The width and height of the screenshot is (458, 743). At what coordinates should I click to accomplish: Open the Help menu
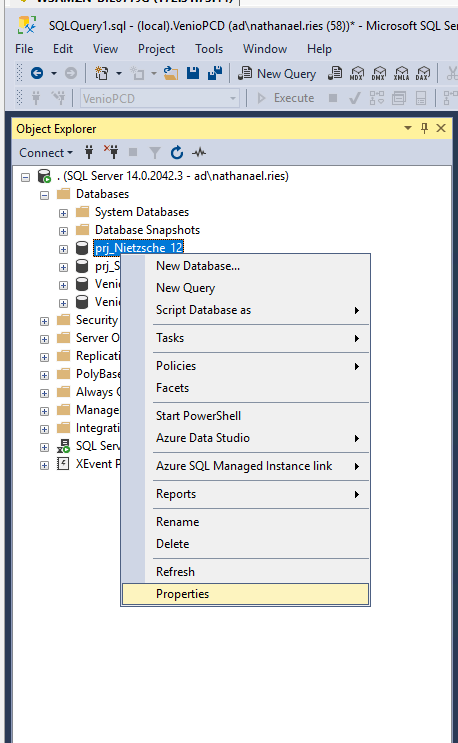pyautogui.click(x=319, y=49)
